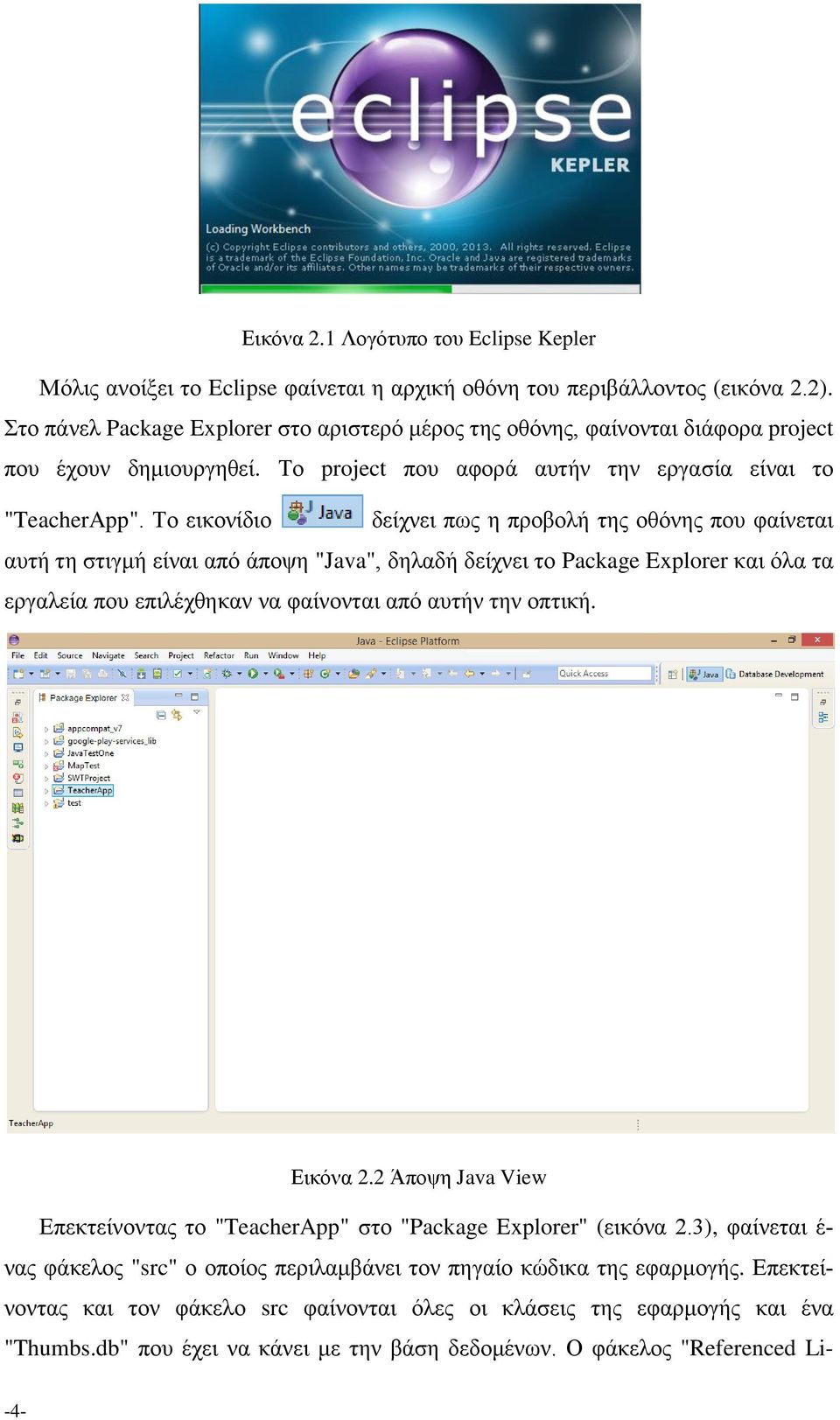
Task: Minimize the Eclipse Platform window
Action: (x=773, y=641)
